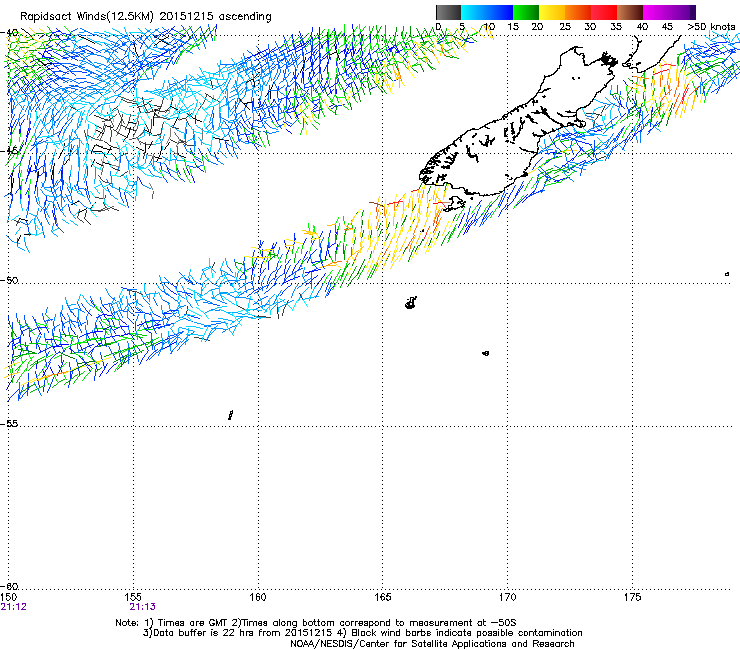Click the gray 0-5 knots color swatch

[448, 12]
